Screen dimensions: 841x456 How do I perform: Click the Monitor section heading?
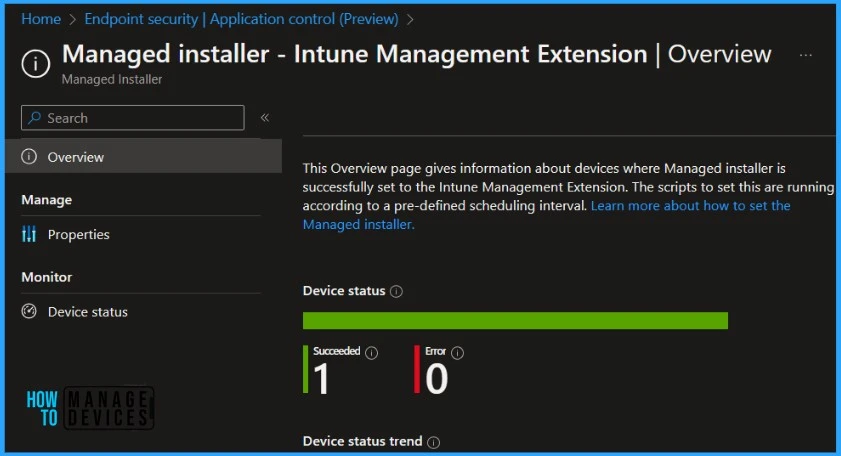click(x=47, y=277)
